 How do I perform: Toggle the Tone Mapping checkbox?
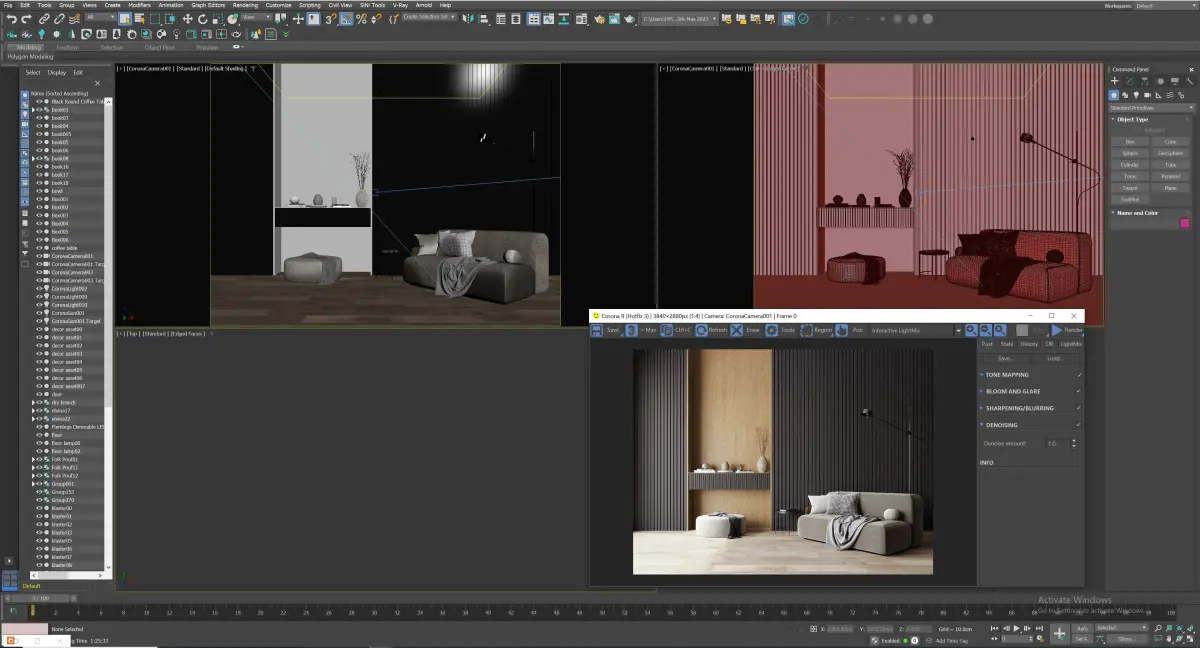coord(1078,375)
